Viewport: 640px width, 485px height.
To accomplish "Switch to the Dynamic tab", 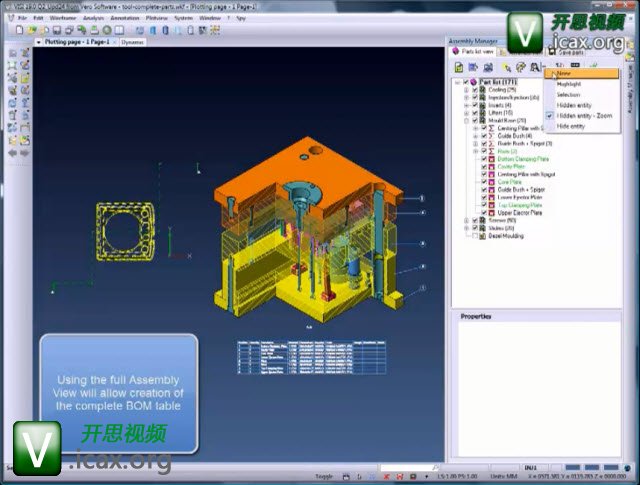I will [x=133, y=42].
